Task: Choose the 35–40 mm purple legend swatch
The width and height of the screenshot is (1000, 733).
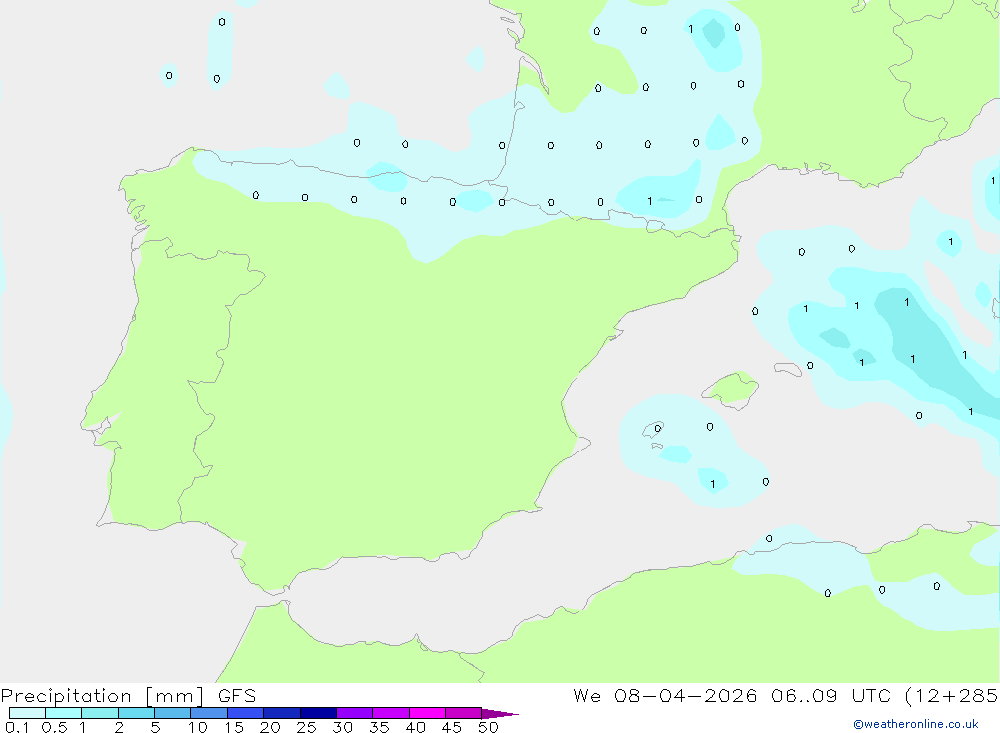Action: [390, 713]
